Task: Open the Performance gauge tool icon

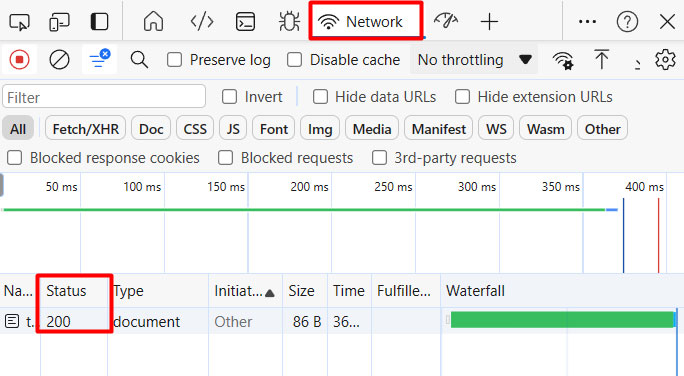Action: pos(446,21)
